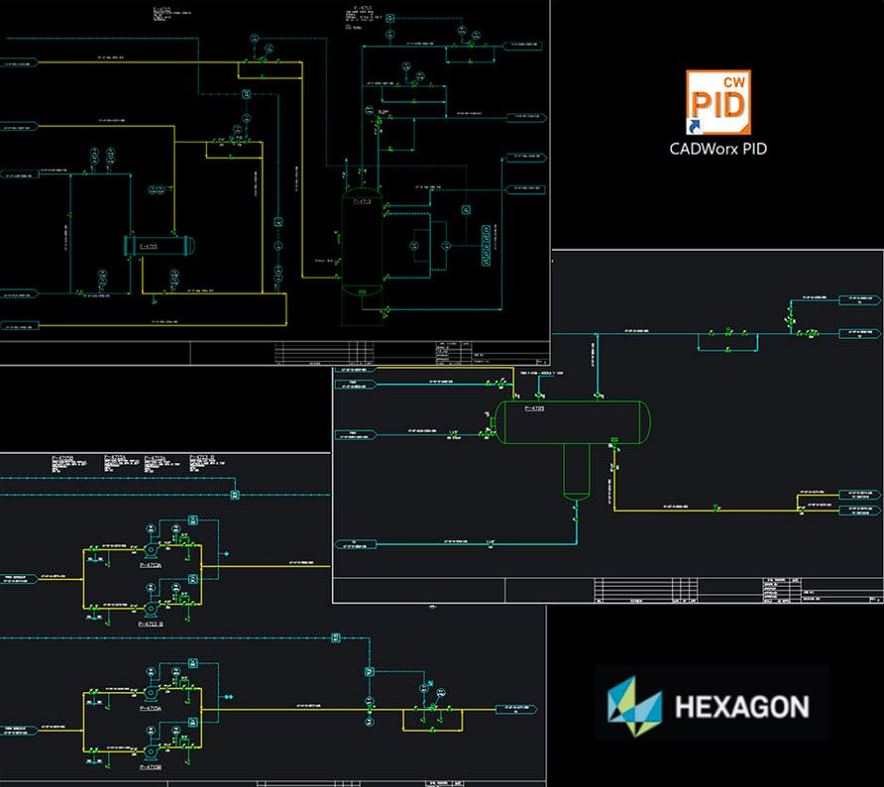Click the square instrument on the dashed signal line above the pumps
Viewport: 884px width, 787px height.
pyautogui.click(x=235, y=495)
